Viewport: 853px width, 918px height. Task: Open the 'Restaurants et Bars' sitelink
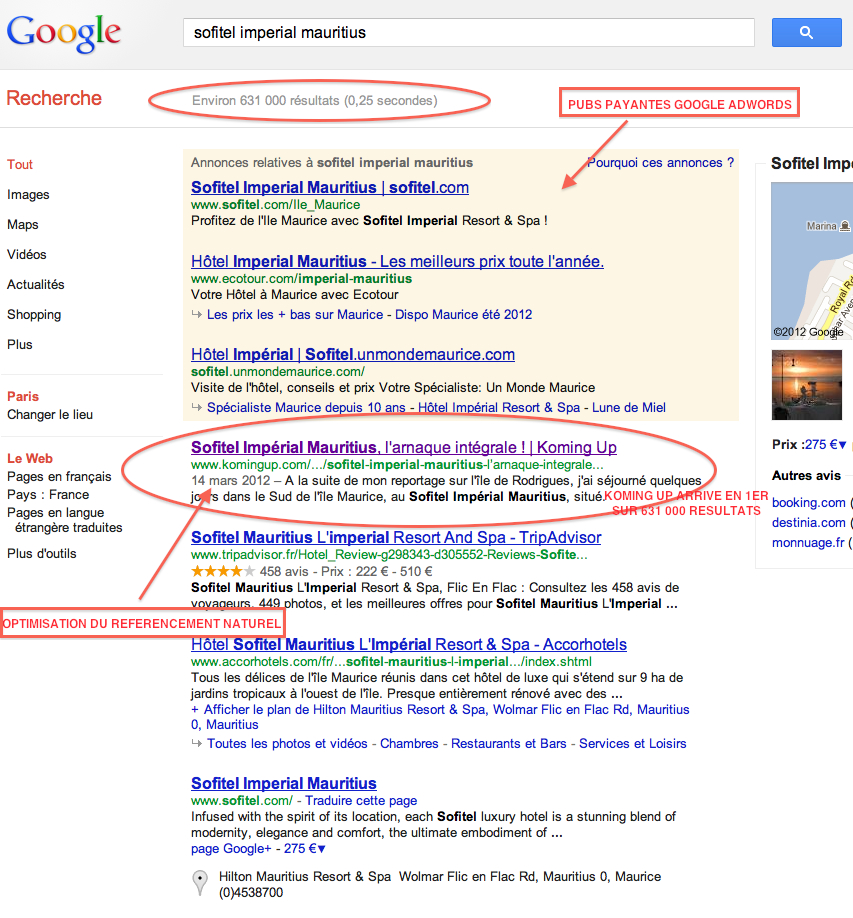click(509, 744)
